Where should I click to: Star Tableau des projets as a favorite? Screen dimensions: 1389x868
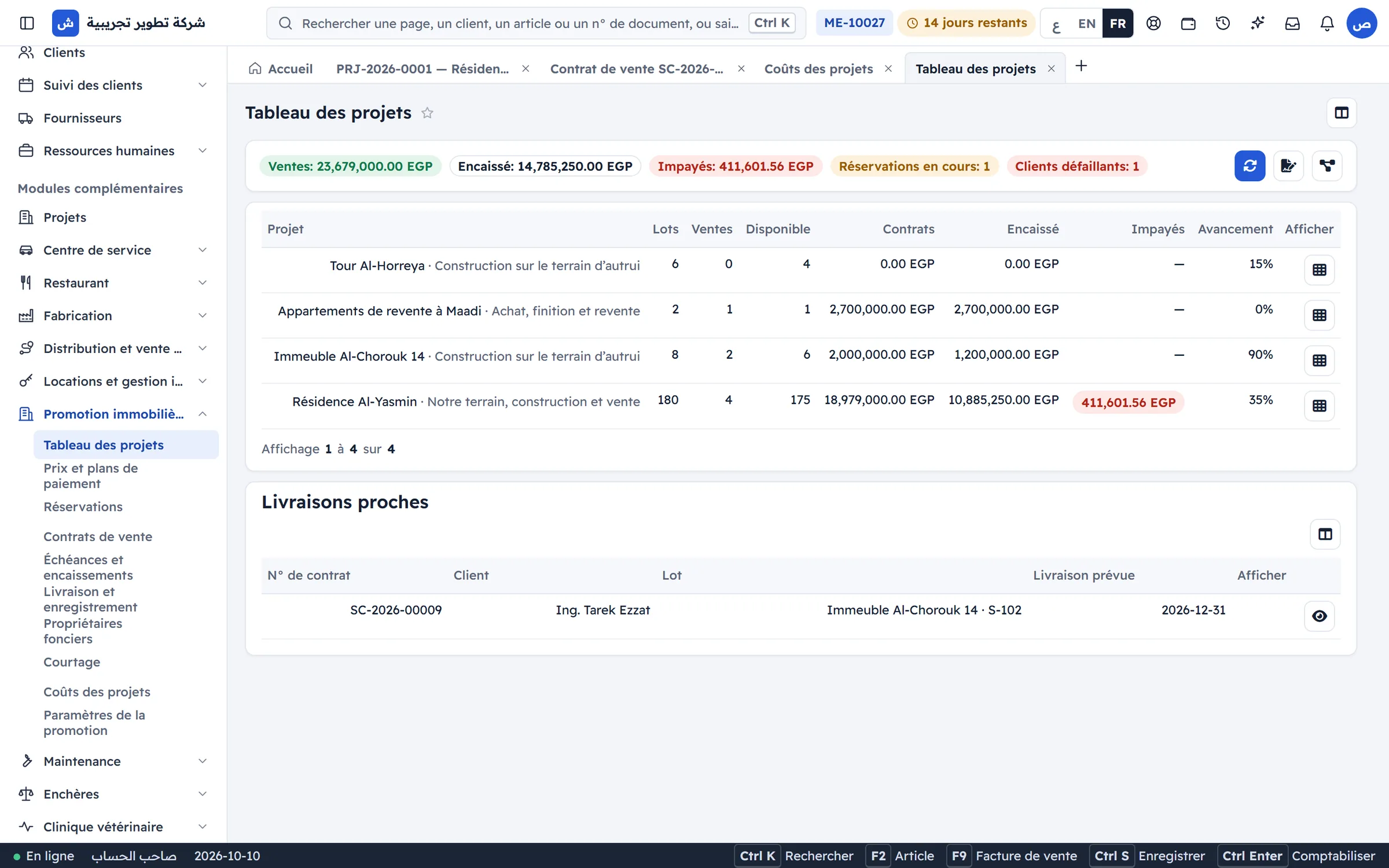[x=427, y=113]
